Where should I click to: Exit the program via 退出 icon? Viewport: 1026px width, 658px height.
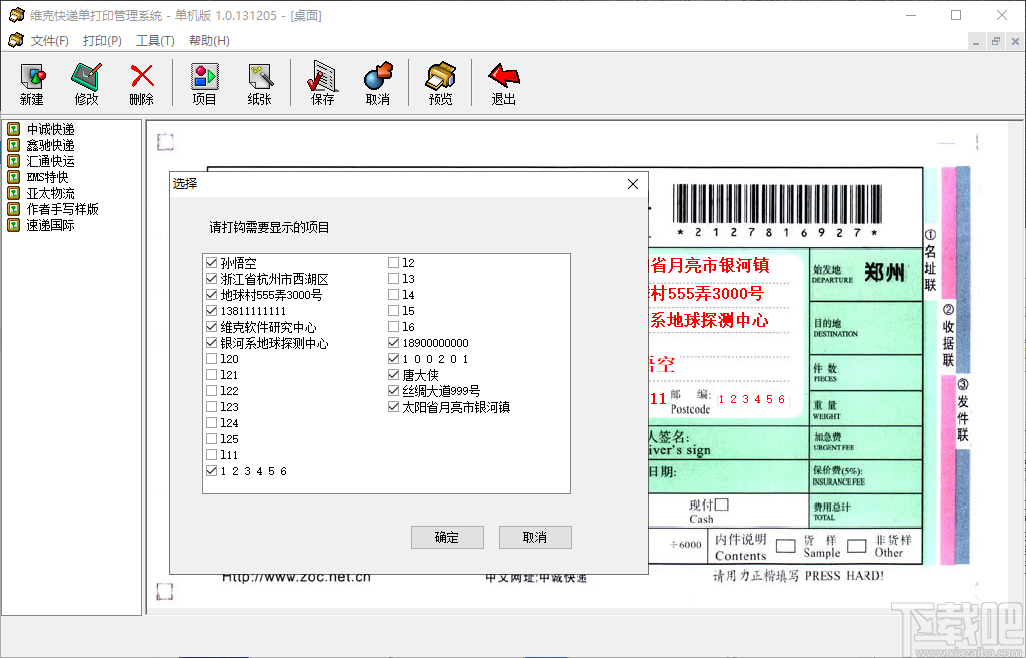(502, 82)
